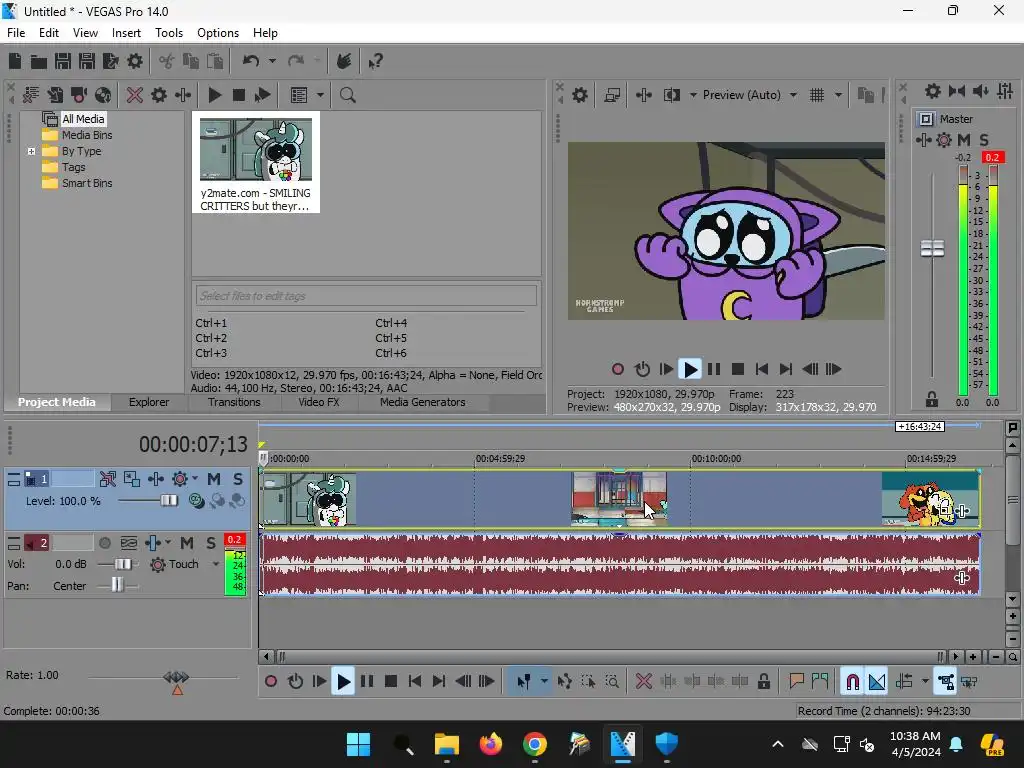Click Preview on External Monitor icon

[x=612, y=95]
